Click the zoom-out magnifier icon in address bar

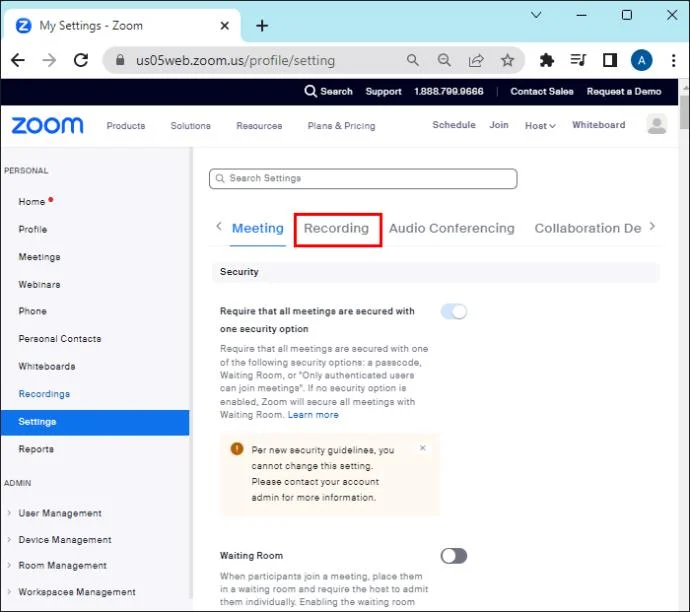[x=444, y=60]
